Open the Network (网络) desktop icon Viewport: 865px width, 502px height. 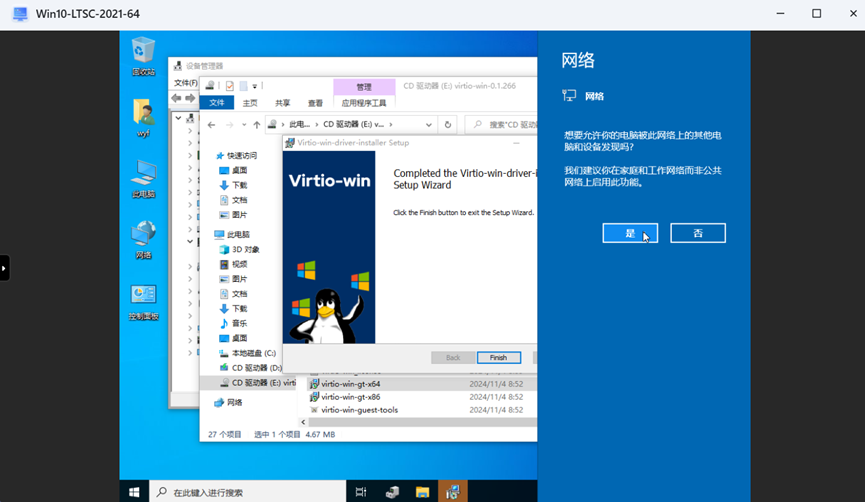click(x=143, y=239)
